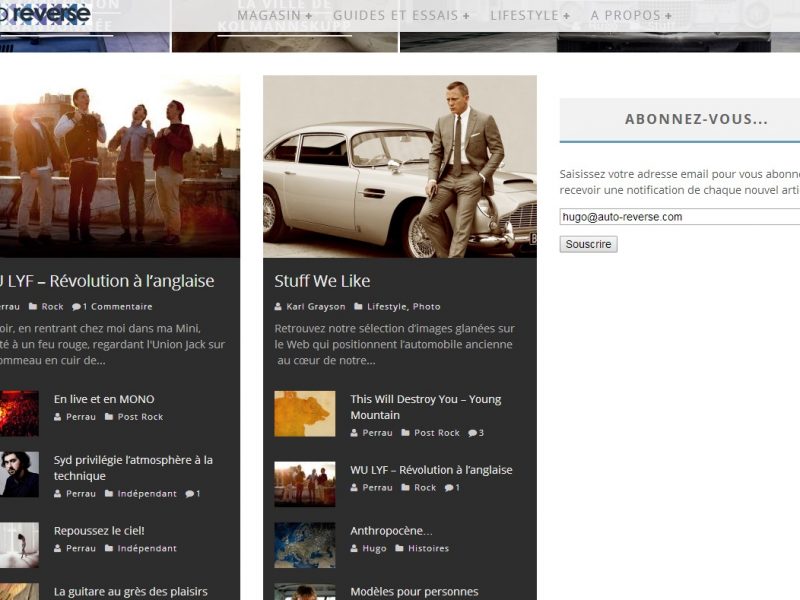The image size is (800, 600).
Task: Open the Lifestyle dropdown menu
Action: (x=530, y=16)
